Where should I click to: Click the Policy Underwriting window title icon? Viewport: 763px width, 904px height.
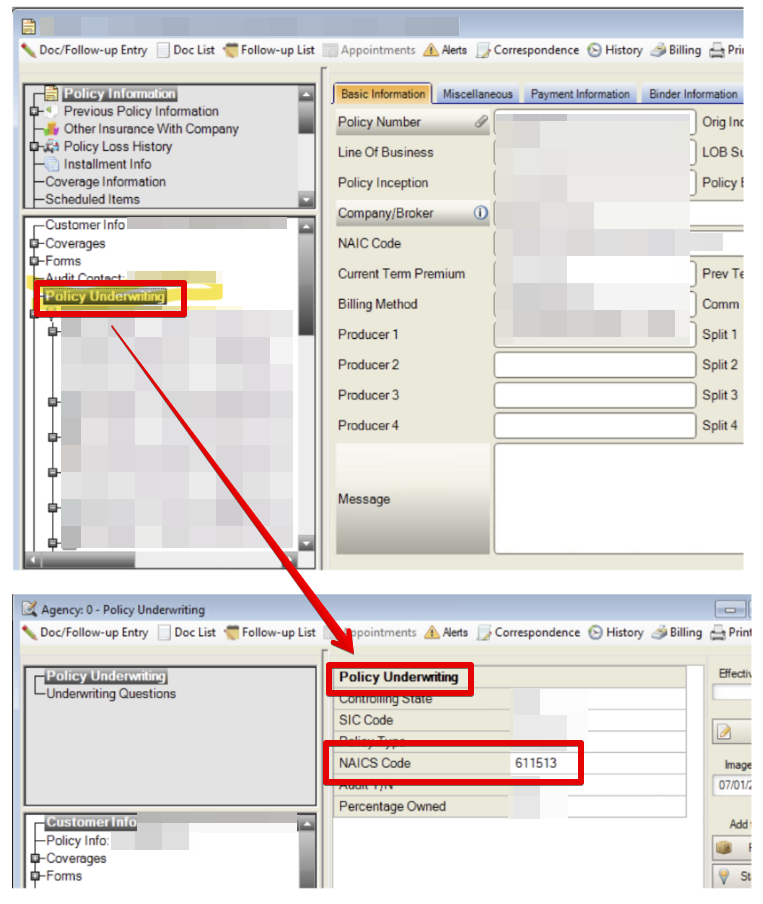click(29, 609)
